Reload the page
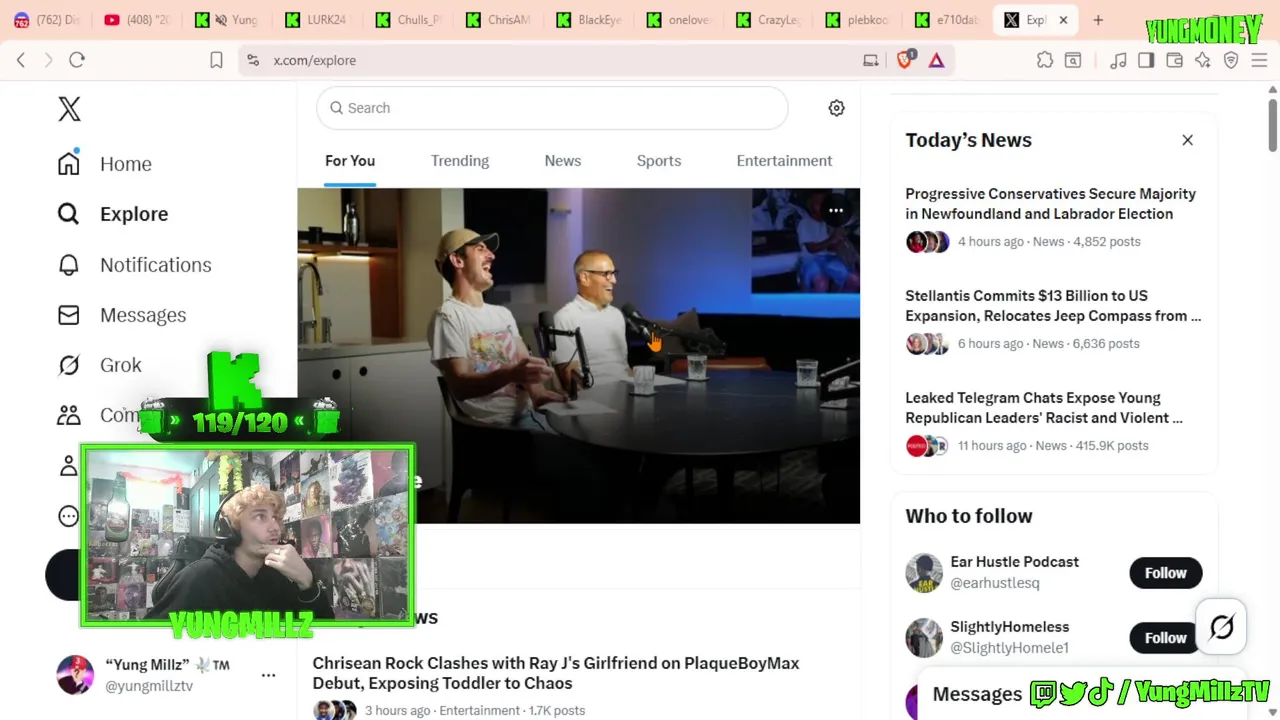Image resolution: width=1280 pixels, height=720 pixels. pos(77,60)
